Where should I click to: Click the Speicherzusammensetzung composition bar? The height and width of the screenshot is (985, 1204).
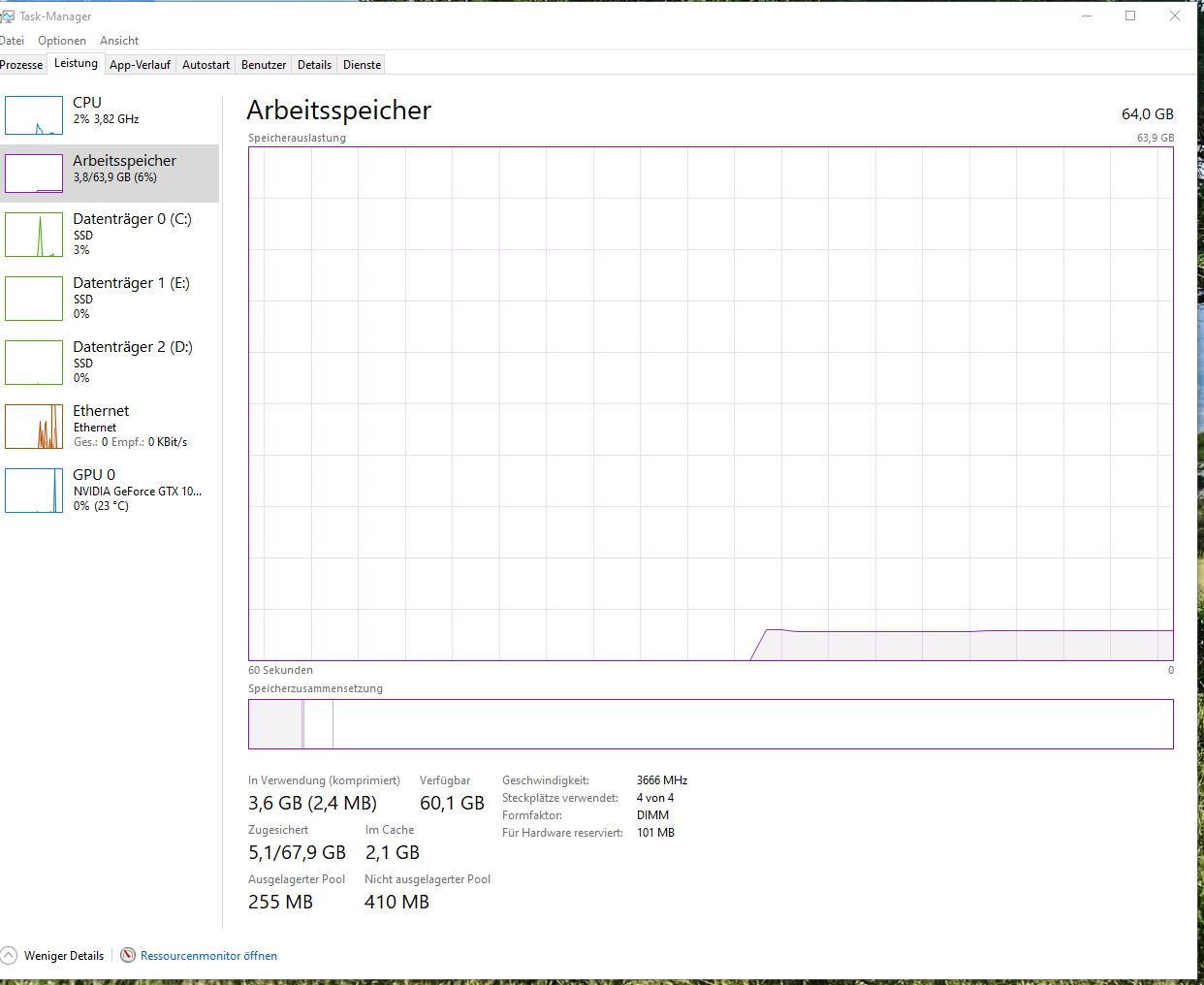[712, 723]
